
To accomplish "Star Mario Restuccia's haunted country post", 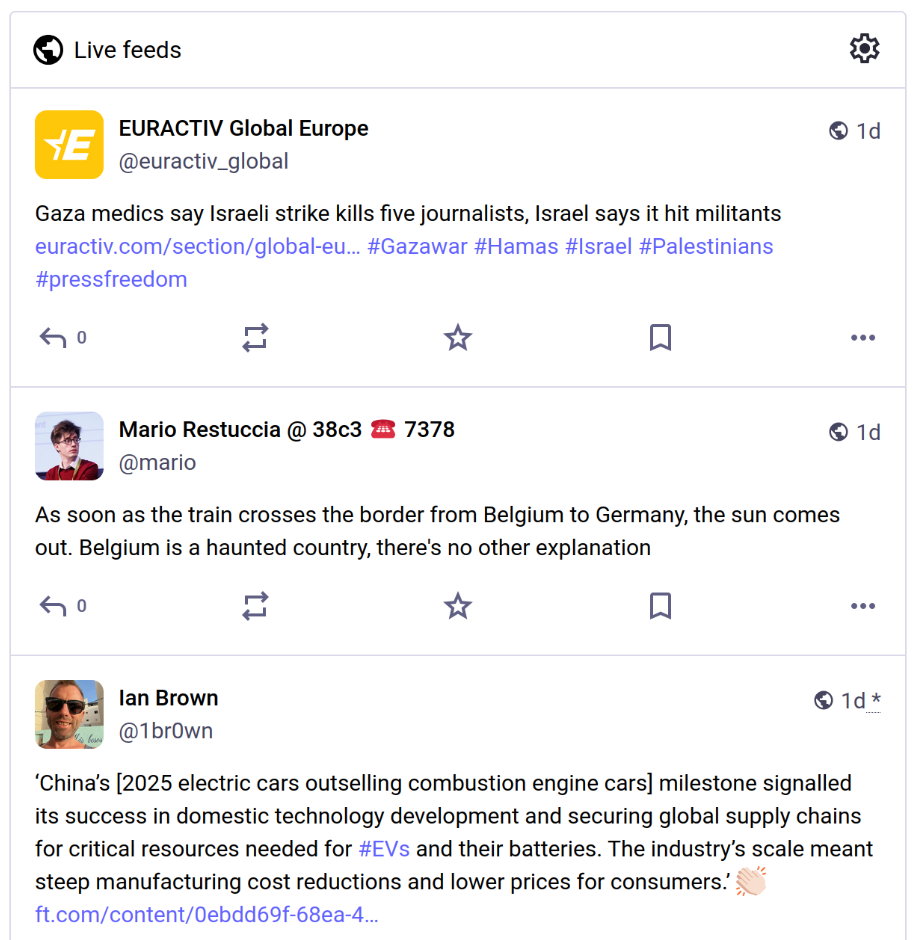I will tap(458, 605).
